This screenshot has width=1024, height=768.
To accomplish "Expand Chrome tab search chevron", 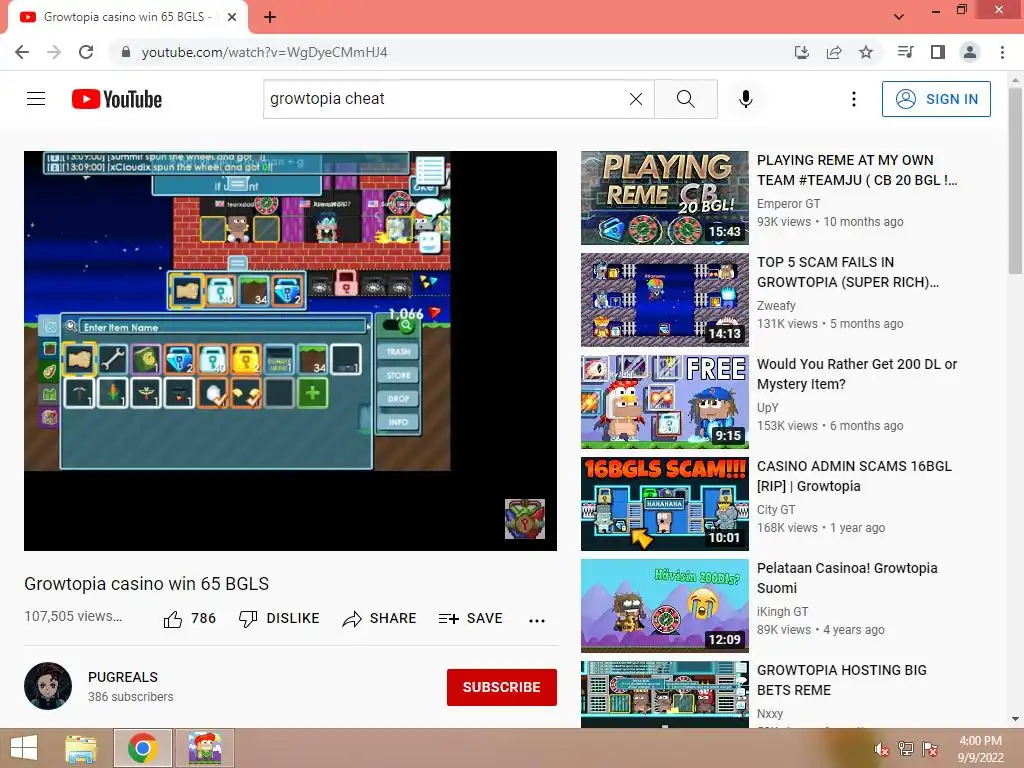I will click(x=899, y=17).
